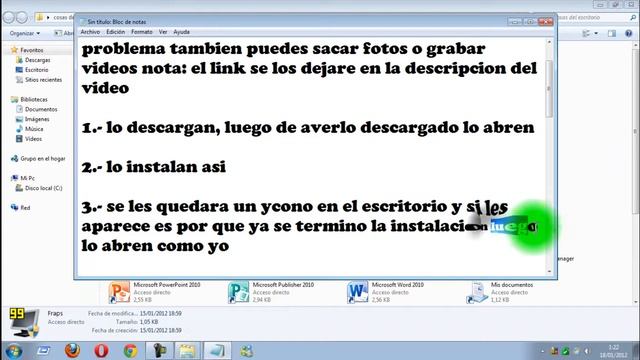Click the Favoritos star icon
This screenshot has width=640, height=360.
[14, 50]
